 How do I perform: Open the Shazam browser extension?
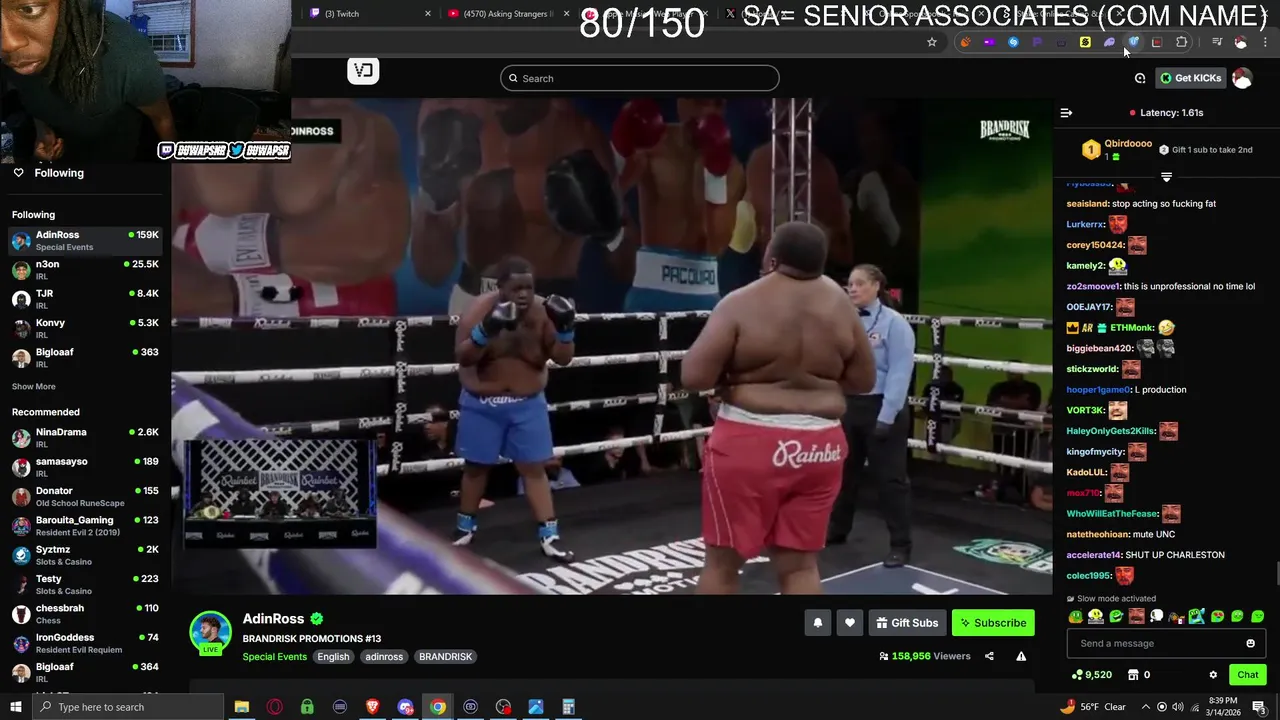pos(1013,42)
